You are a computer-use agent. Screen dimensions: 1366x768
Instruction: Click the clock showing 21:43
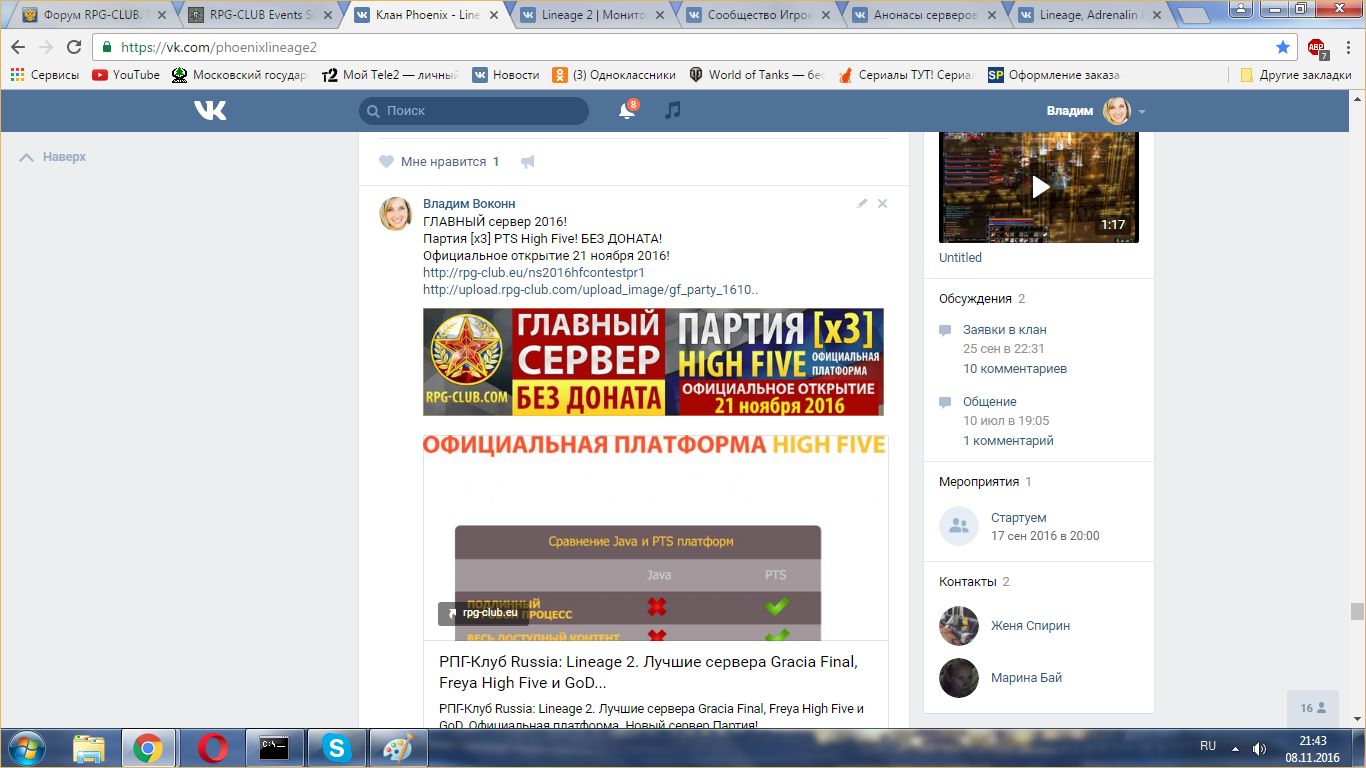(1312, 741)
